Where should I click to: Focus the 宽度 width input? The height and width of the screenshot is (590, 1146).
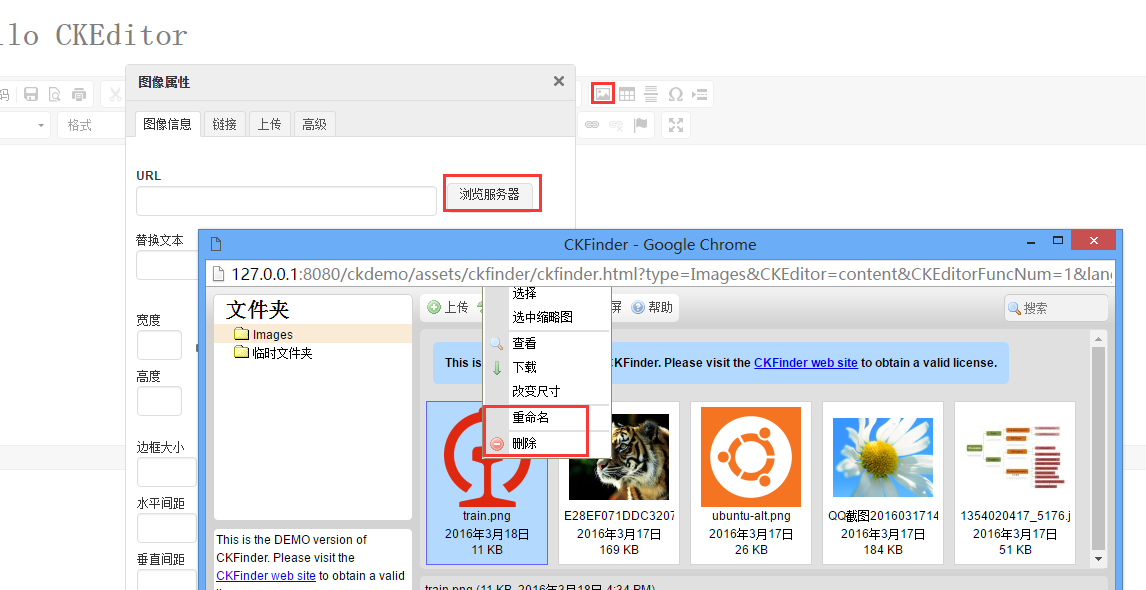point(159,345)
